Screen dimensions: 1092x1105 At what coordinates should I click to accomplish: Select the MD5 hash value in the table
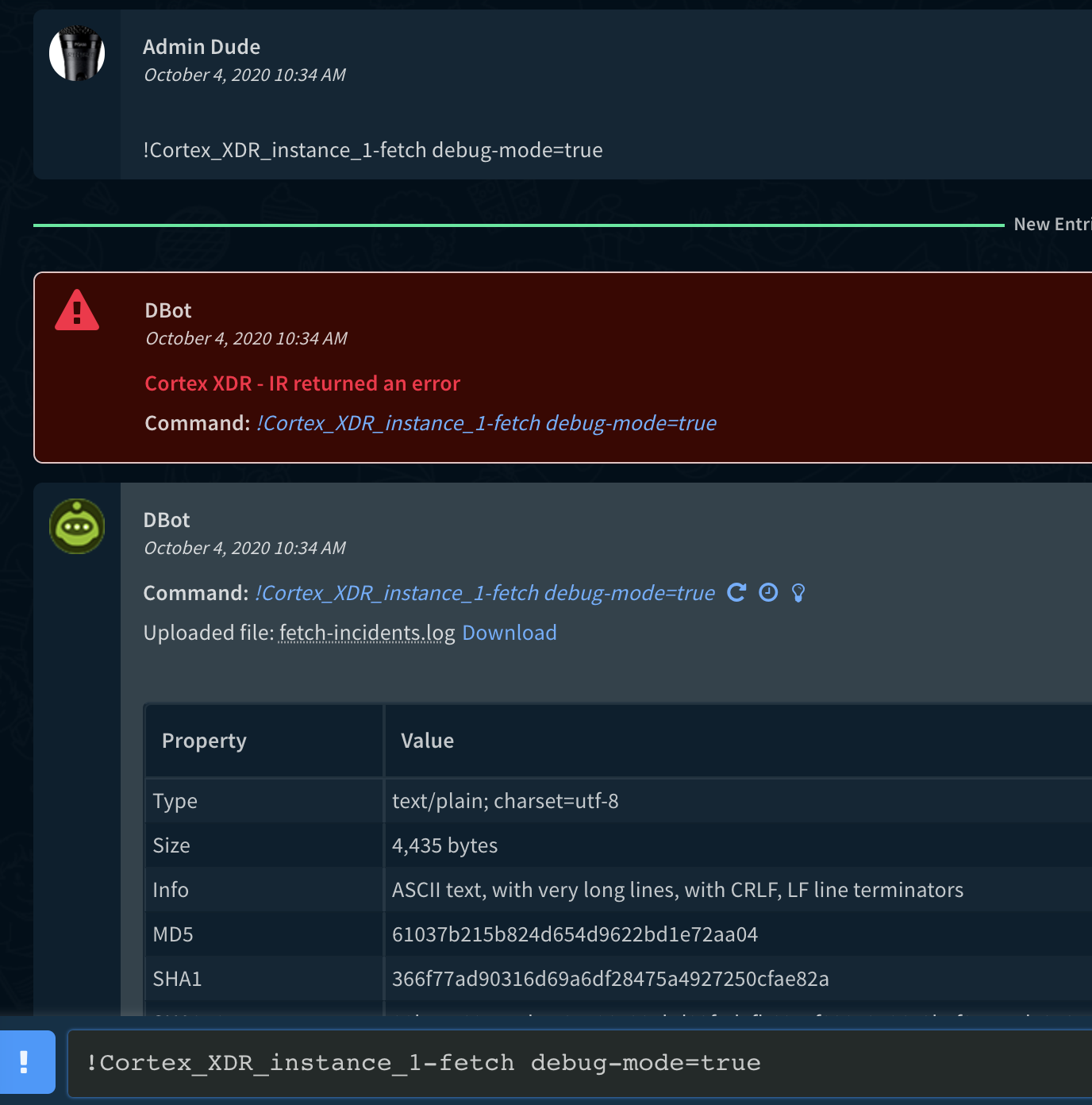575,934
